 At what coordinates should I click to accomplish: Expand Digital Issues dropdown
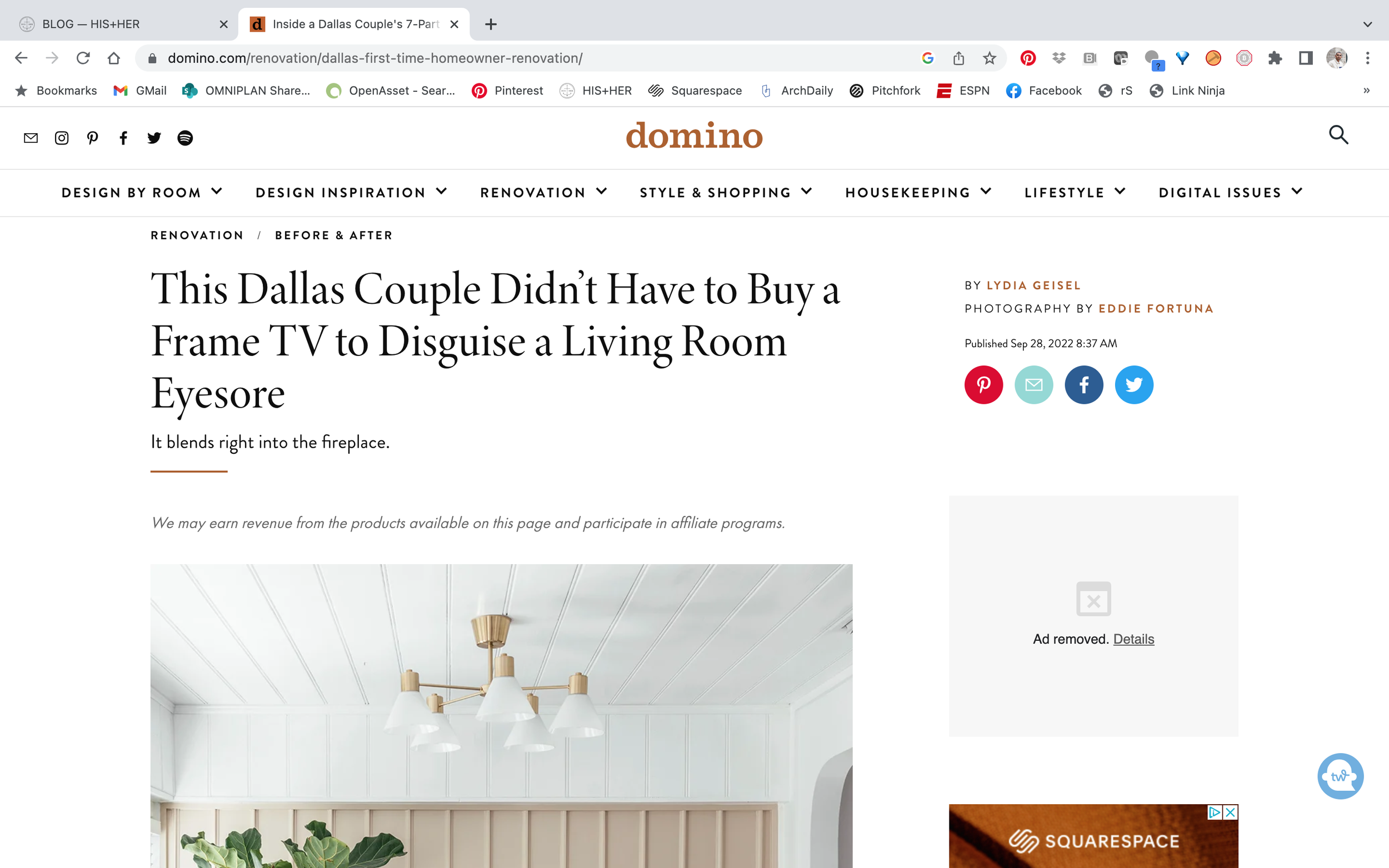[1231, 192]
